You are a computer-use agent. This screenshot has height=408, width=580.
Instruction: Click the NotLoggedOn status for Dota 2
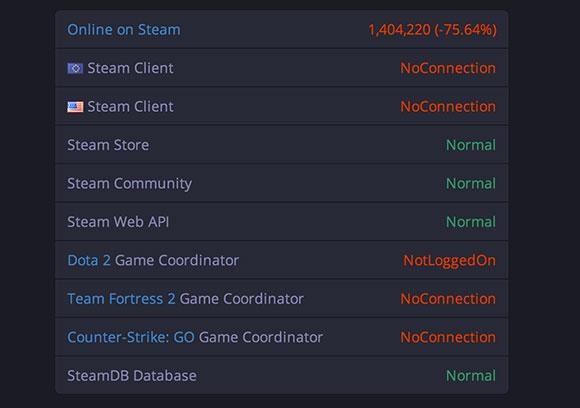[x=449, y=261]
